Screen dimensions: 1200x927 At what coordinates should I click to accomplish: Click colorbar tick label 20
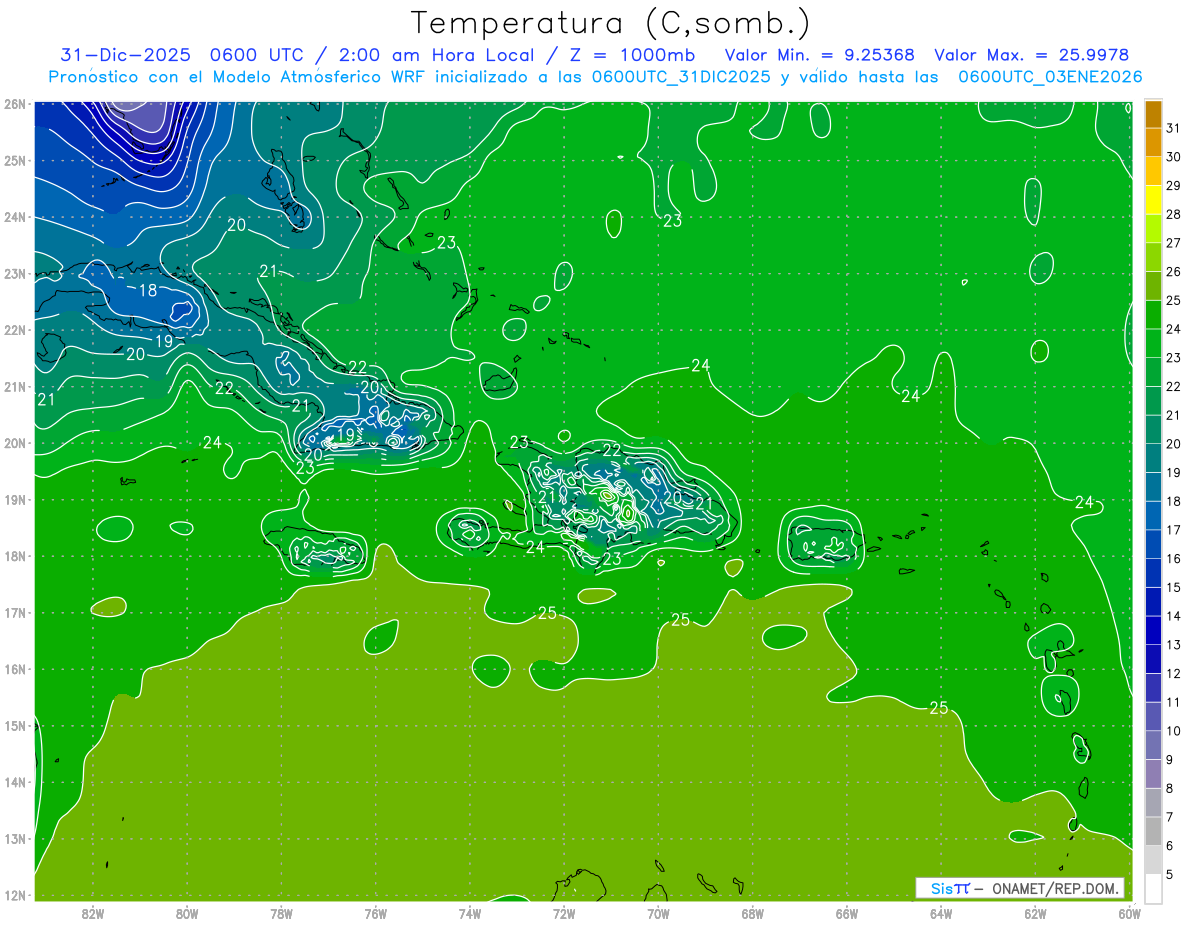[x=1173, y=444]
